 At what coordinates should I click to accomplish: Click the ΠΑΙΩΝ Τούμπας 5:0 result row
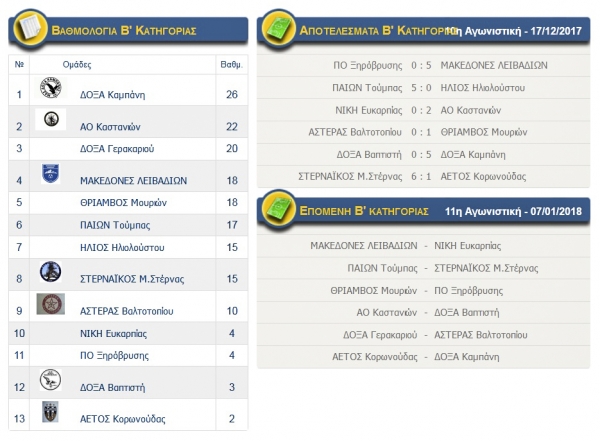point(424,88)
